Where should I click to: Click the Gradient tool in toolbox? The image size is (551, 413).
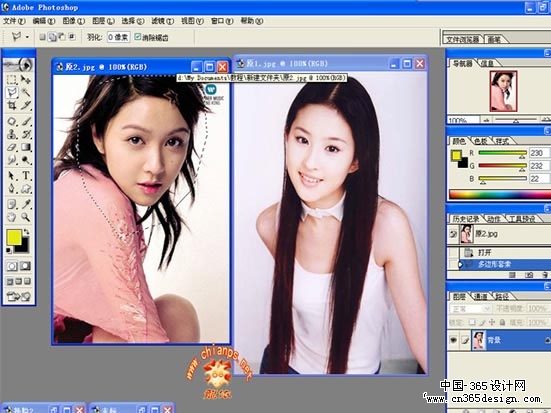[26, 147]
